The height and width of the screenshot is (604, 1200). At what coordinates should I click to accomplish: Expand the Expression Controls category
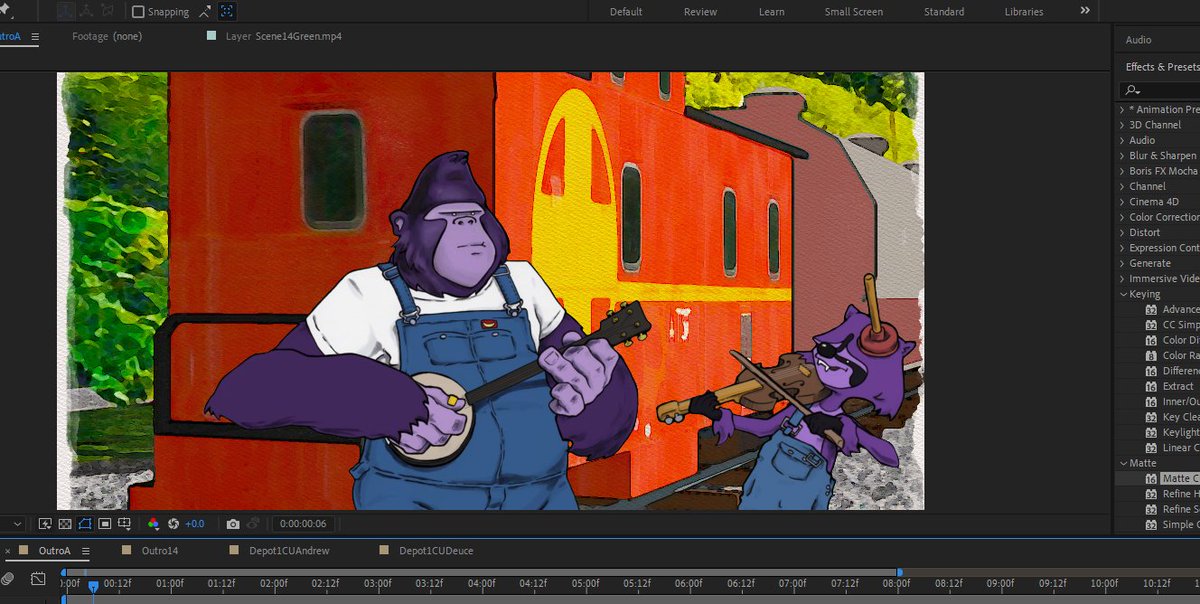click(1121, 248)
